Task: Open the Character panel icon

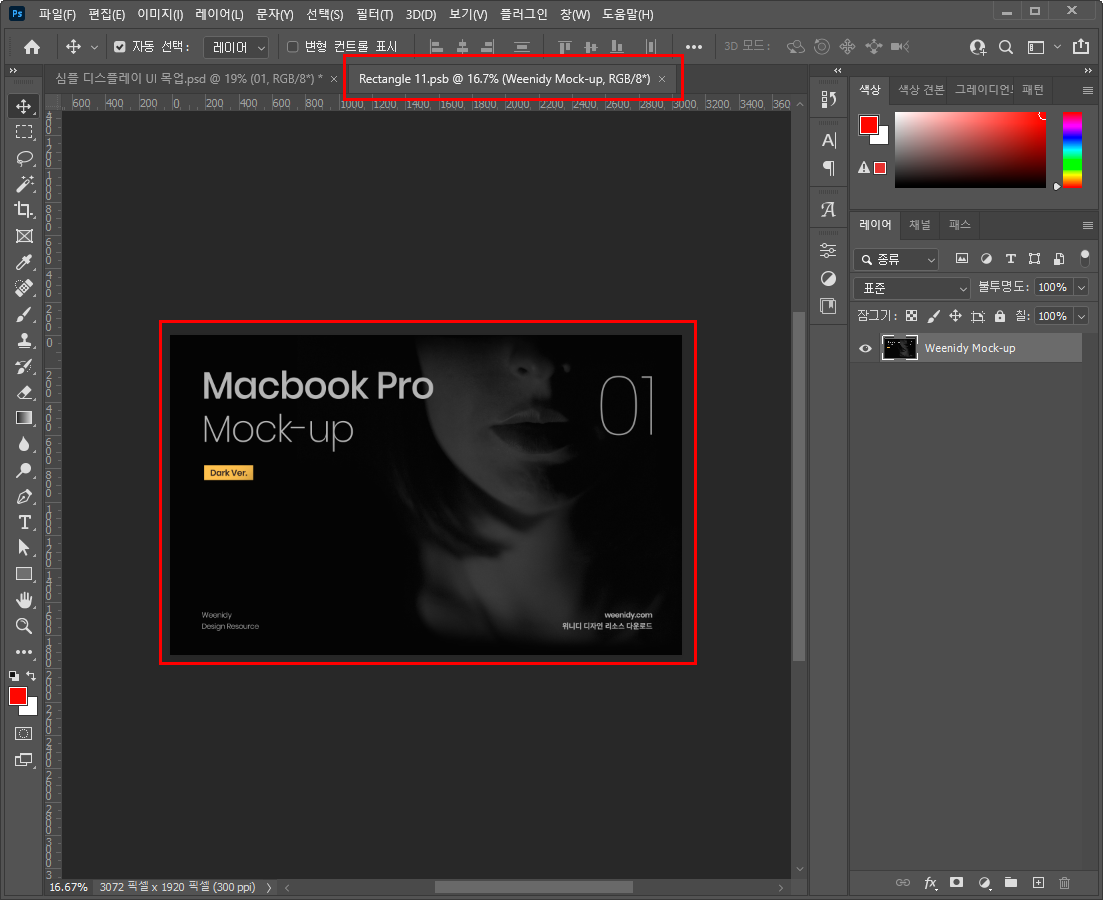Action: click(x=829, y=141)
